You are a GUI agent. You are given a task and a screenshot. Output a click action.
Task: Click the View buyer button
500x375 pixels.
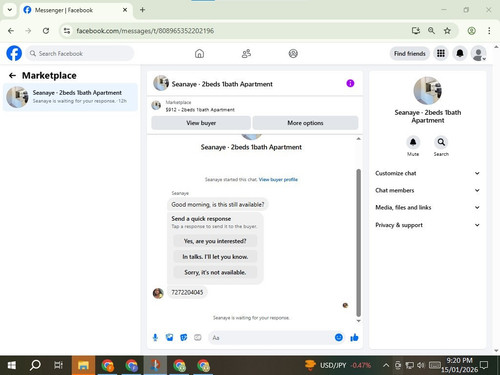(x=201, y=123)
